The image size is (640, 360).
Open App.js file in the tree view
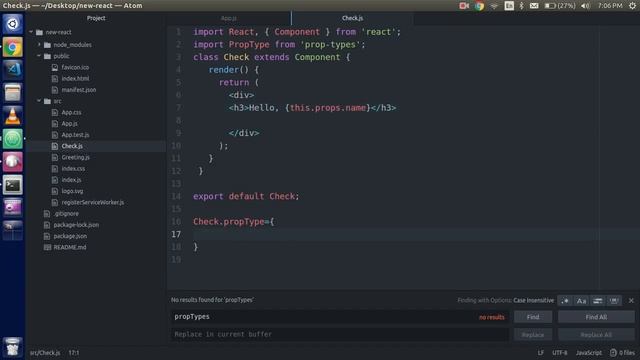coord(69,123)
